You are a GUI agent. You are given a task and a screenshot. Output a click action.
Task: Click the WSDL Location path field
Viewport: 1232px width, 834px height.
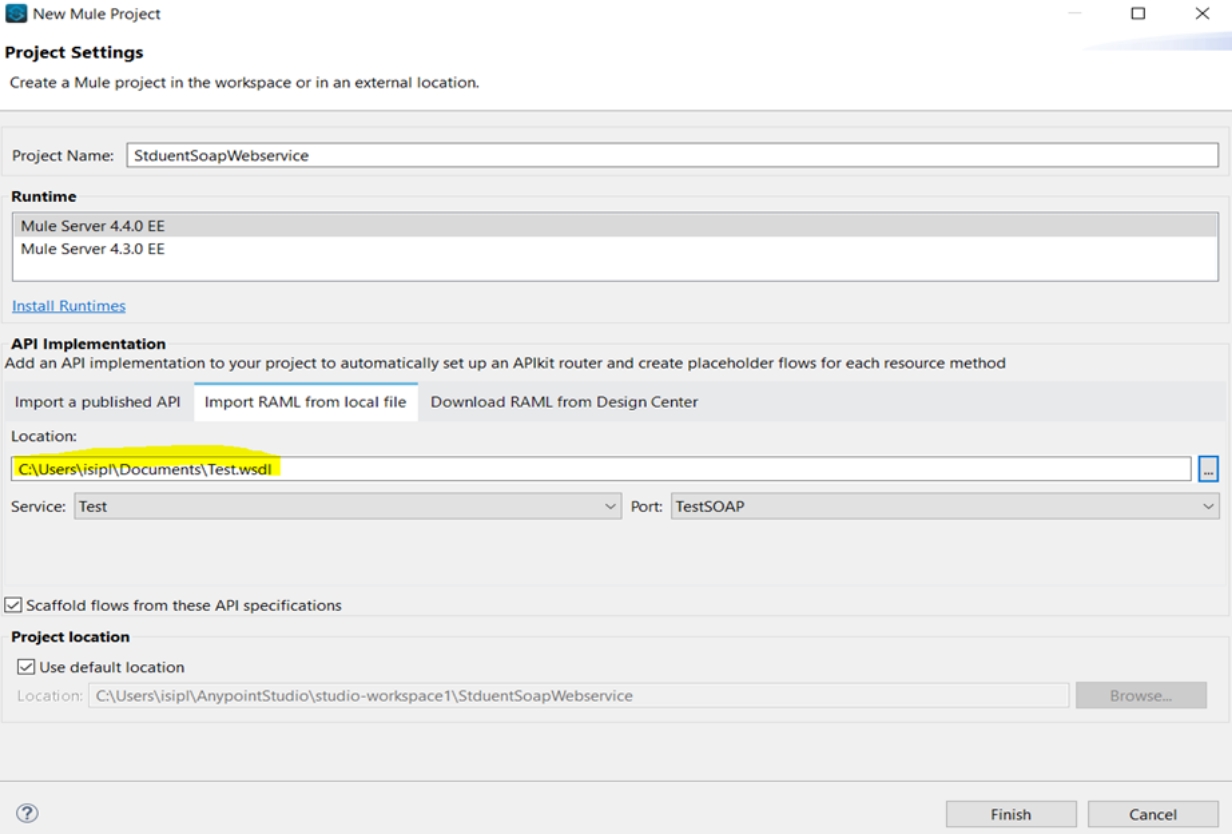601,468
